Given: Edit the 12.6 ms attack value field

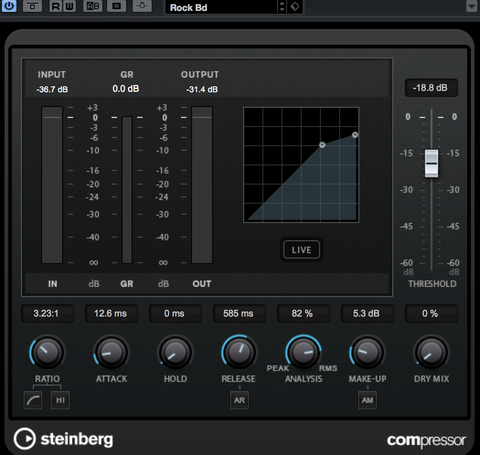Looking at the screenshot, I should (x=111, y=313).
